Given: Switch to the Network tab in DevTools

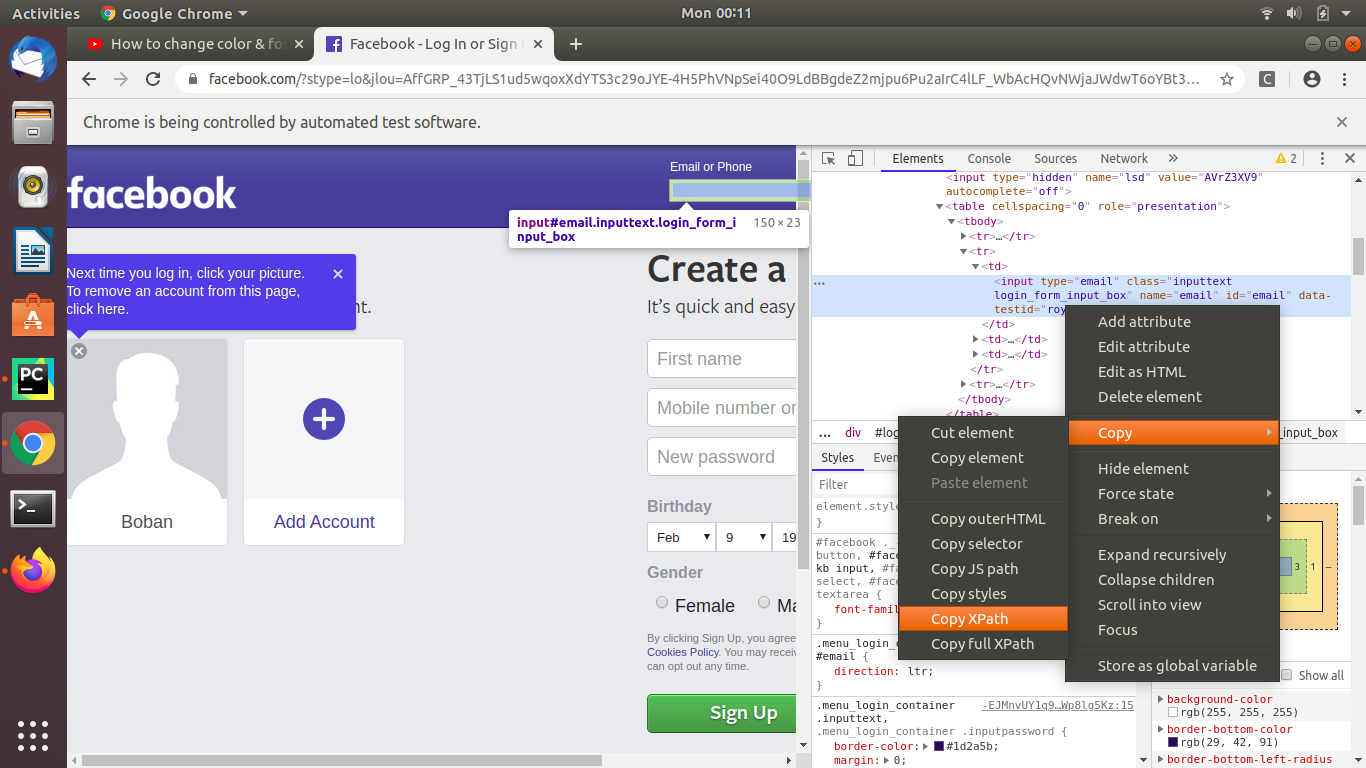Looking at the screenshot, I should (x=1124, y=159).
